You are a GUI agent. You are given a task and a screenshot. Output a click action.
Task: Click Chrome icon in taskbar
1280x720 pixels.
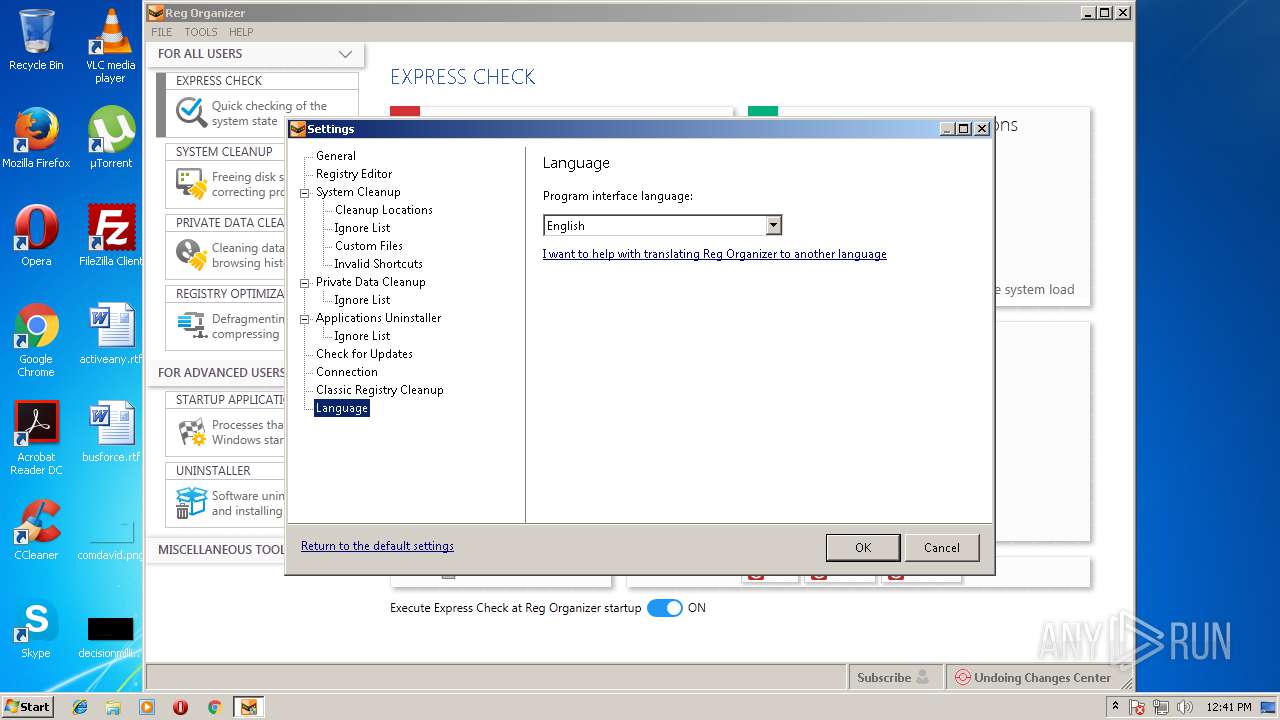tap(214, 707)
